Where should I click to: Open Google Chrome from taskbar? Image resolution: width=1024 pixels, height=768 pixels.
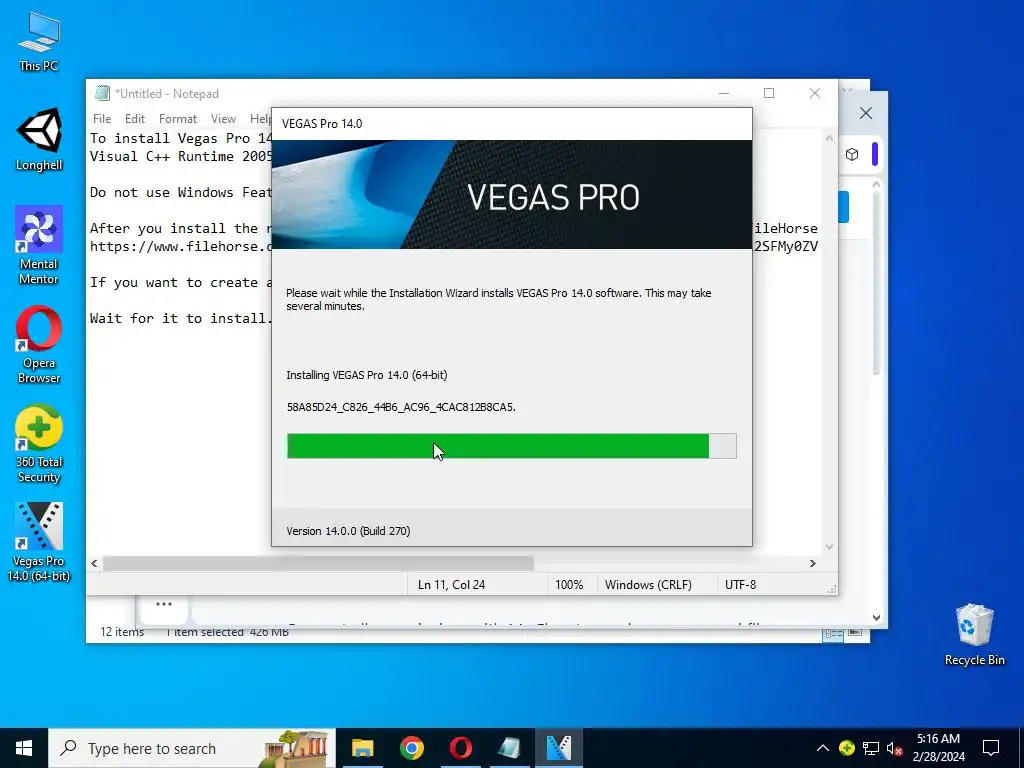(411, 748)
